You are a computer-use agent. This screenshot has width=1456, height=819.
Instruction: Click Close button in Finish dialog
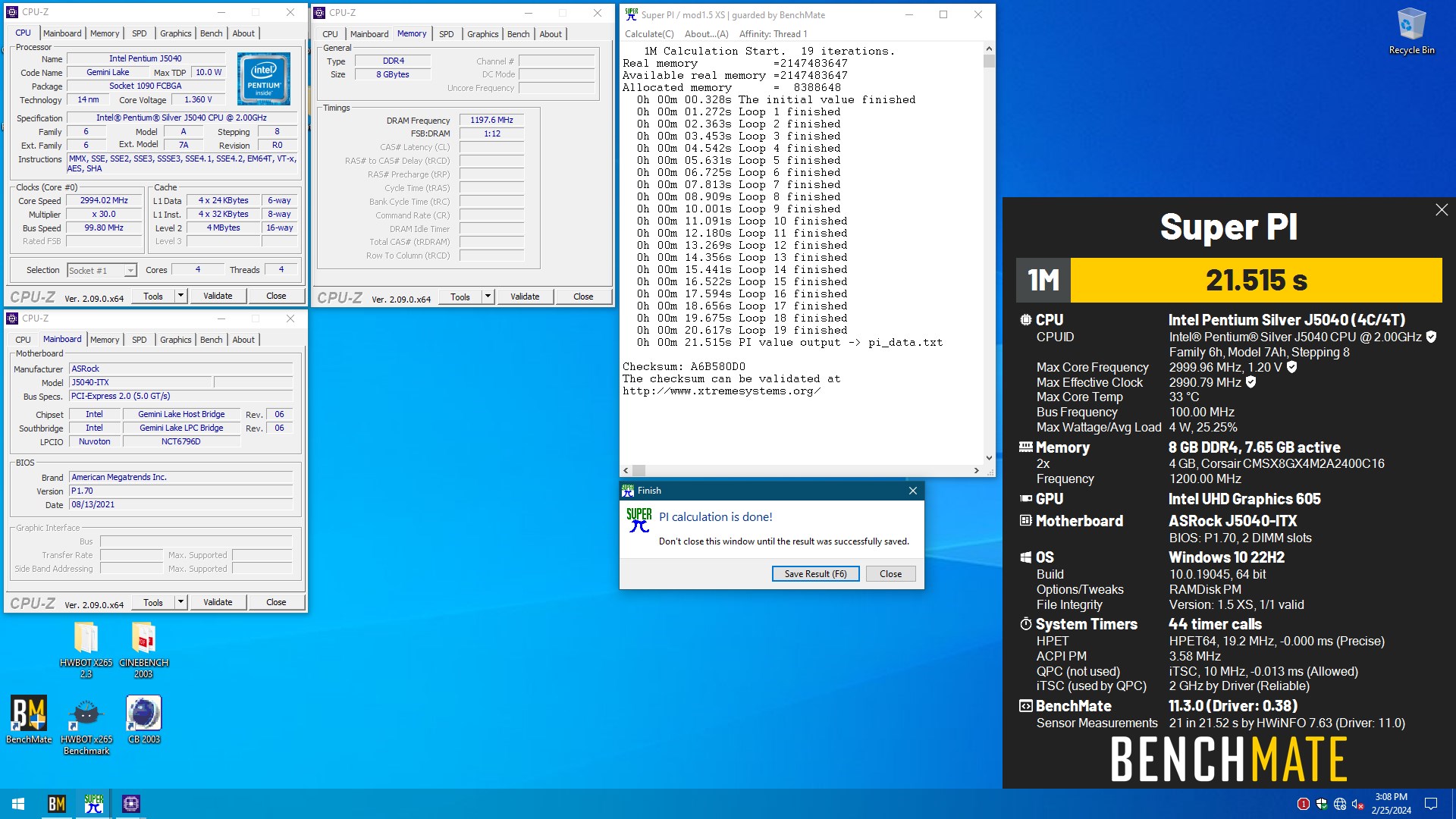[x=890, y=574]
